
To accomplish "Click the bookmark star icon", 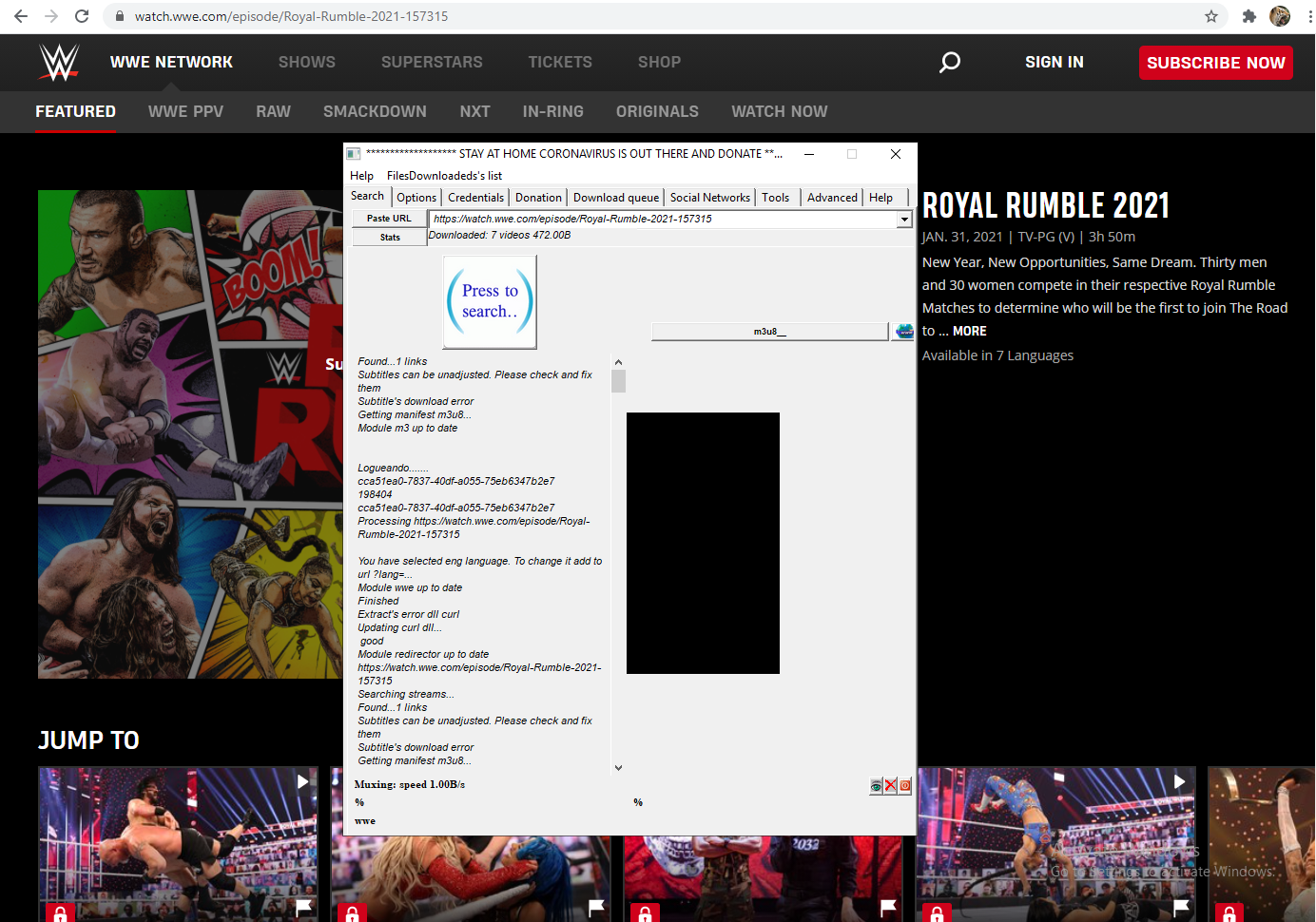I will [x=1211, y=16].
